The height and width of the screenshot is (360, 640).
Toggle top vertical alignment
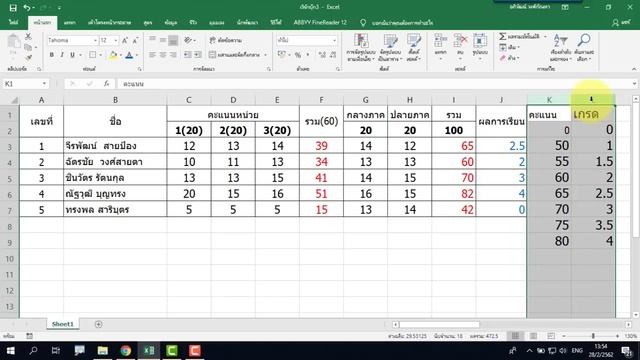coord(152,40)
